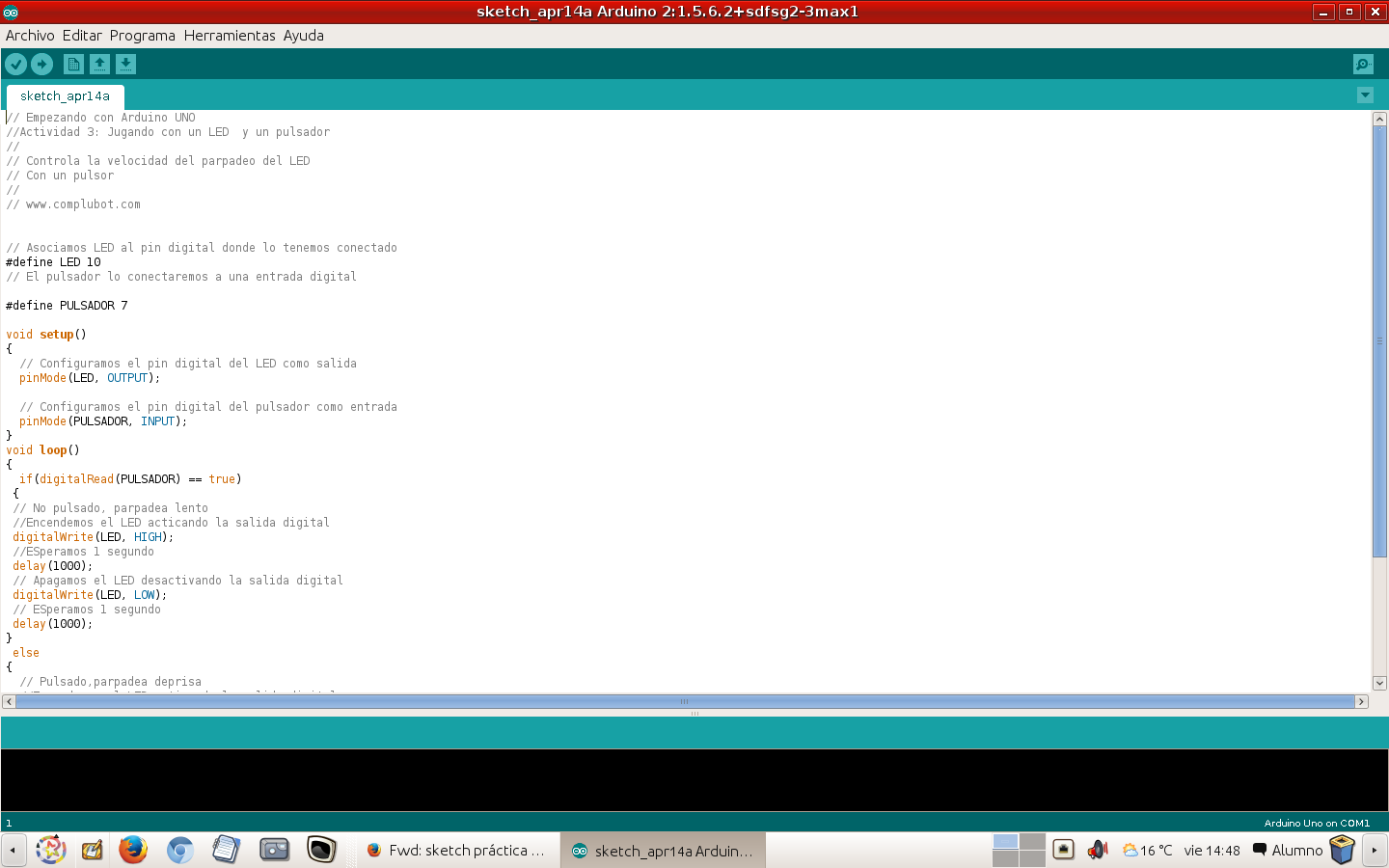The height and width of the screenshot is (868, 1389).
Task: Click the wired network tray icon
Action: pos(1063,850)
